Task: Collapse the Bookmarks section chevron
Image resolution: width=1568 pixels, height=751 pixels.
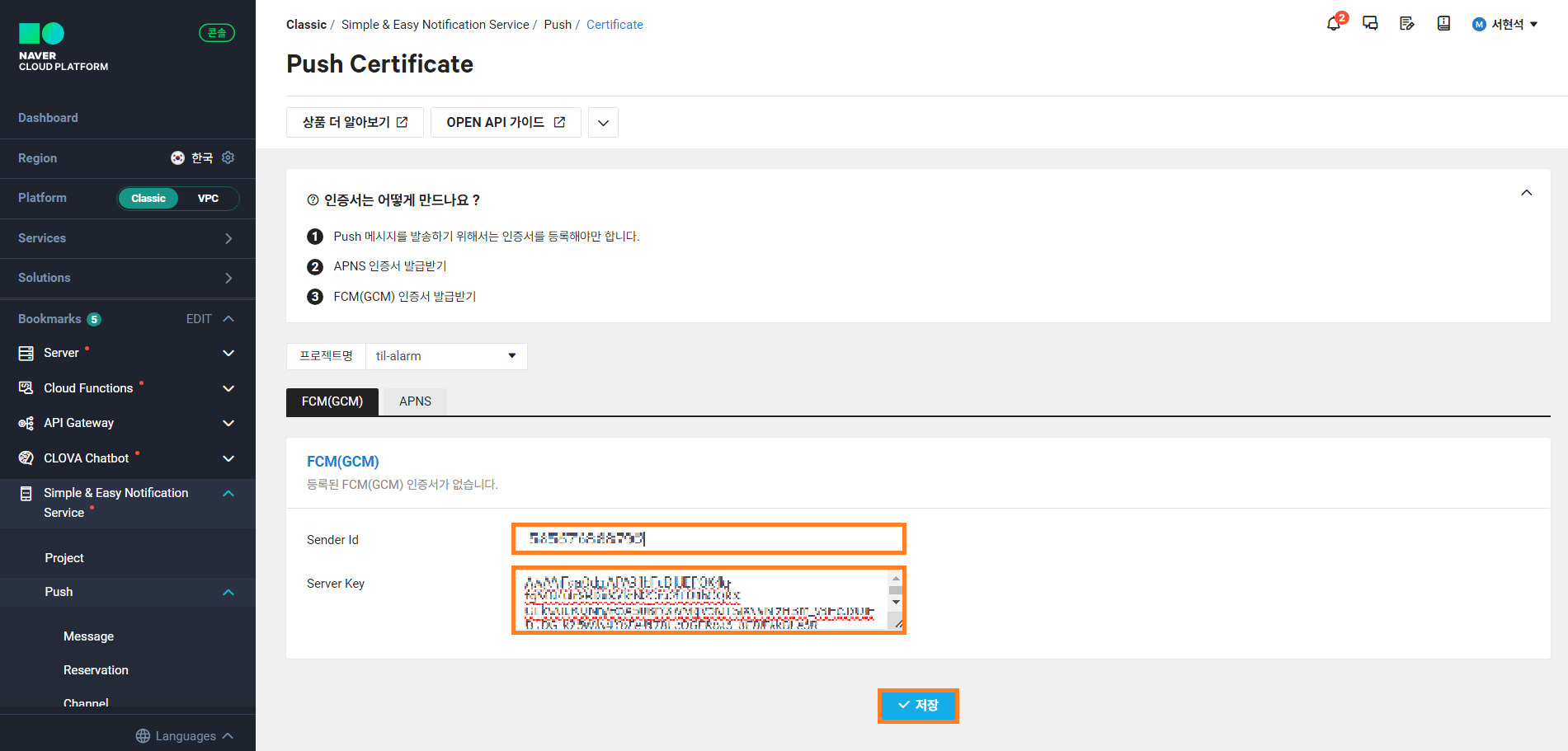Action: coord(228,319)
